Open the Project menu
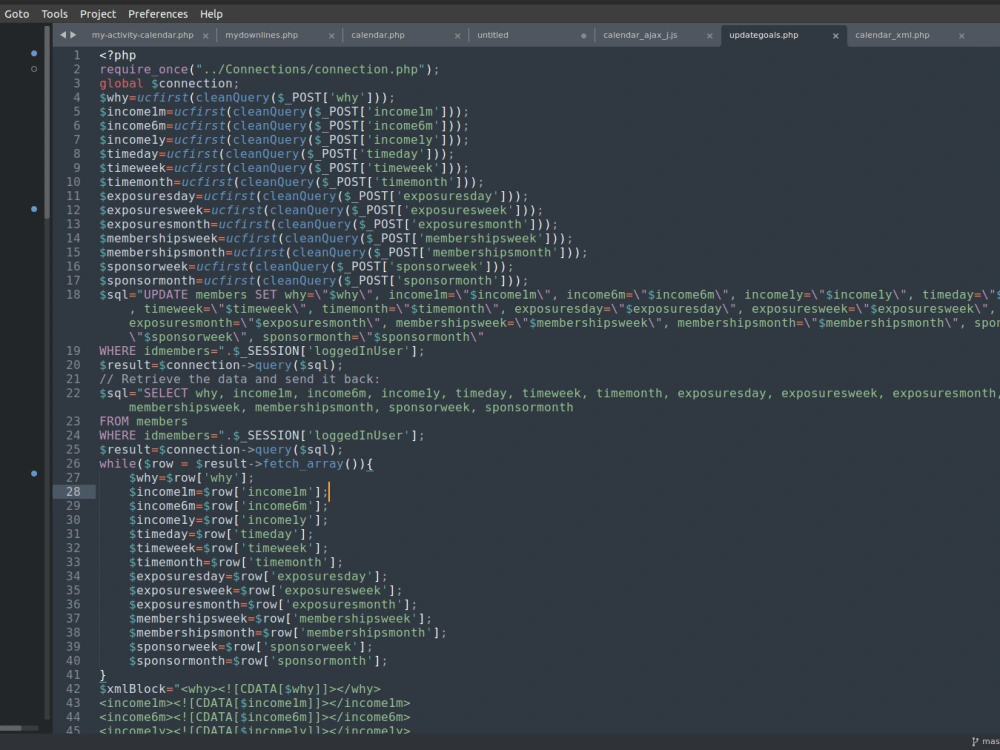 click(98, 14)
